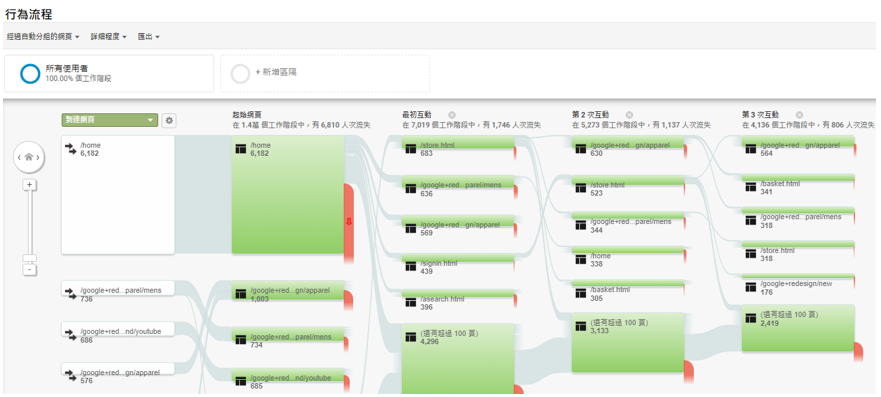The height and width of the screenshot is (397, 881).
Task: Click the /basket.html node icon in 第 3 次互動
Action: pos(751,187)
